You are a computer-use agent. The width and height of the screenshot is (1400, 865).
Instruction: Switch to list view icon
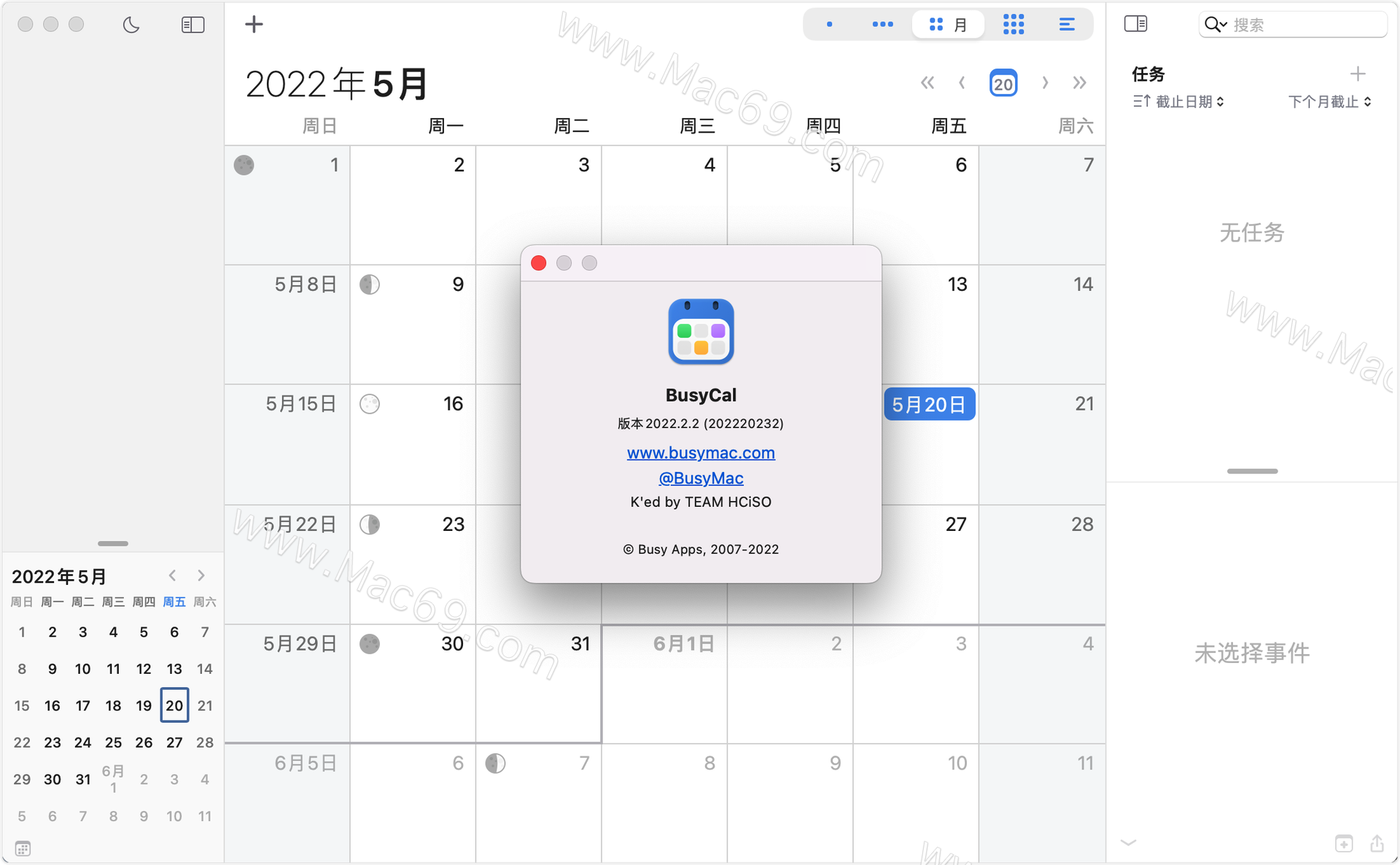[1066, 24]
